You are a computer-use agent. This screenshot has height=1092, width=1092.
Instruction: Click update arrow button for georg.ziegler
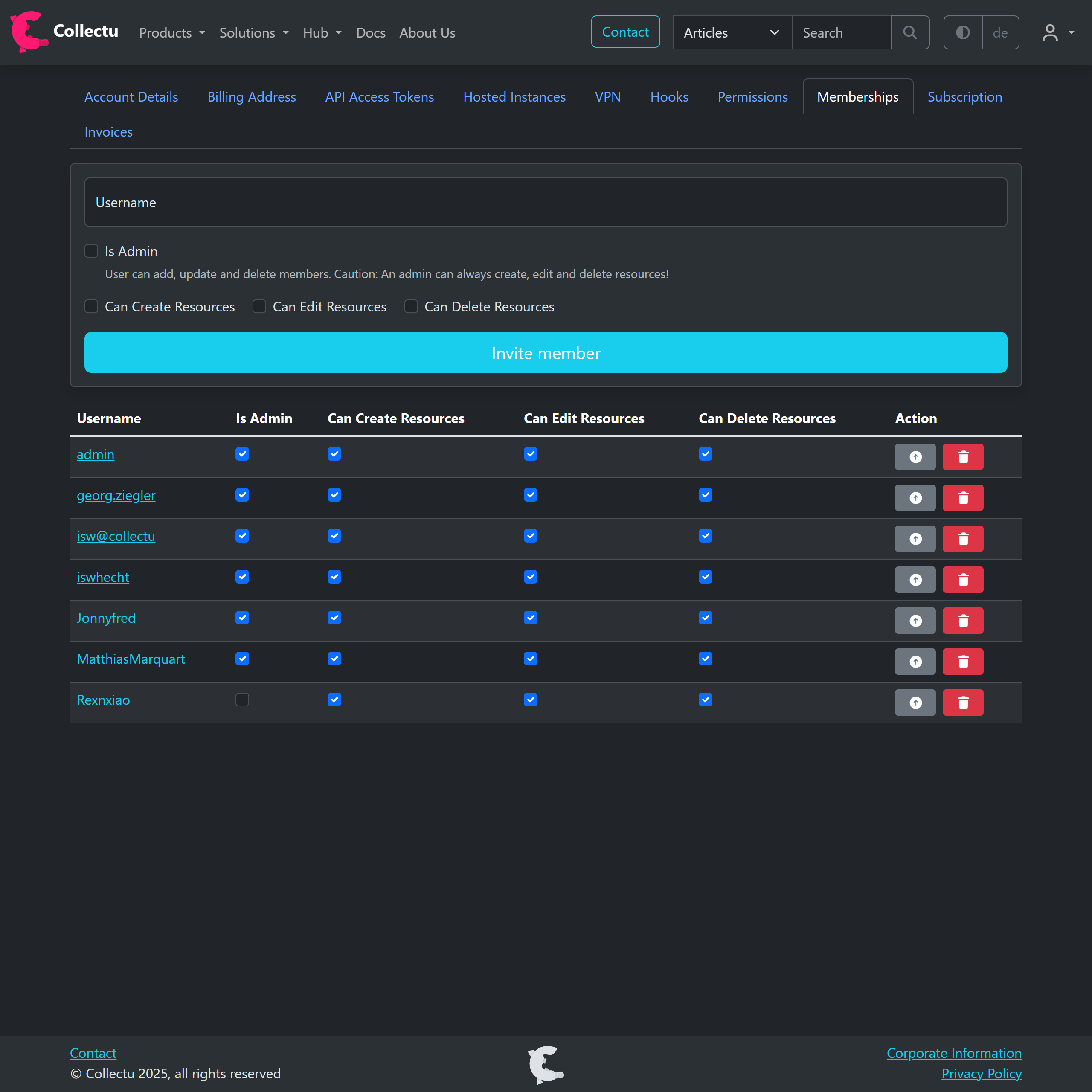(915, 498)
